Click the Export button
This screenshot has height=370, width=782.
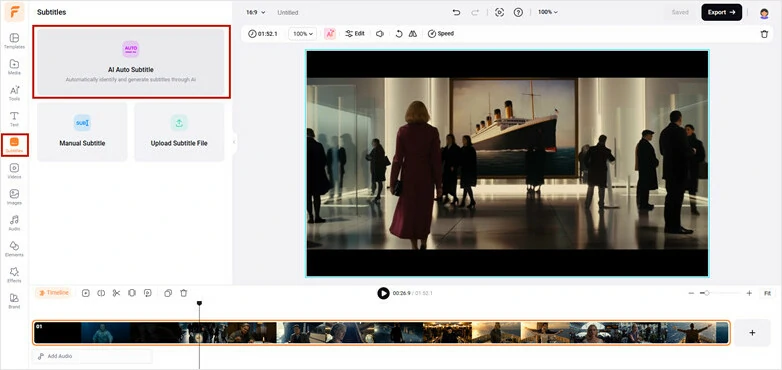[722, 12]
